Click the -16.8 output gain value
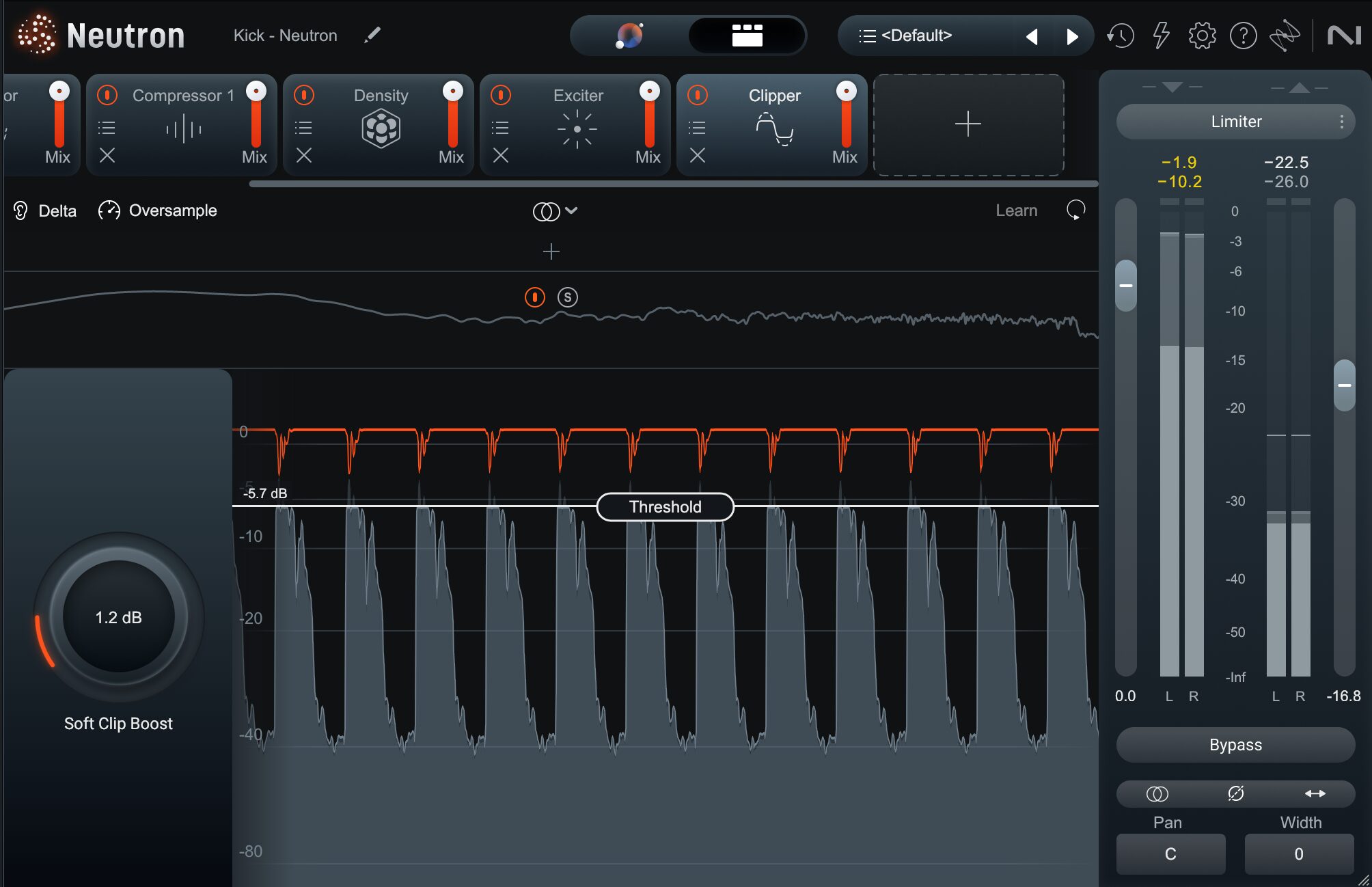The width and height of the screenshot is (1372, 887). tap(1343, 696)
